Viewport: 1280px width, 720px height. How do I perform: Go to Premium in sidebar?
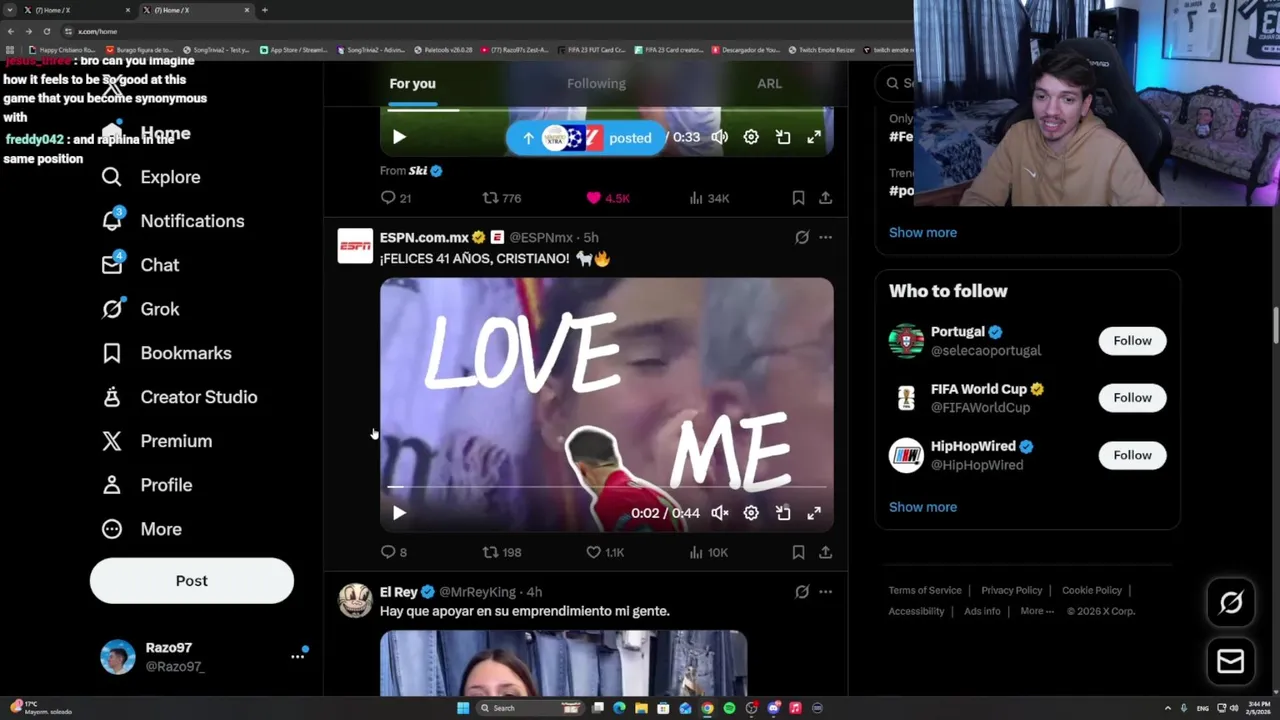point(157,441)
